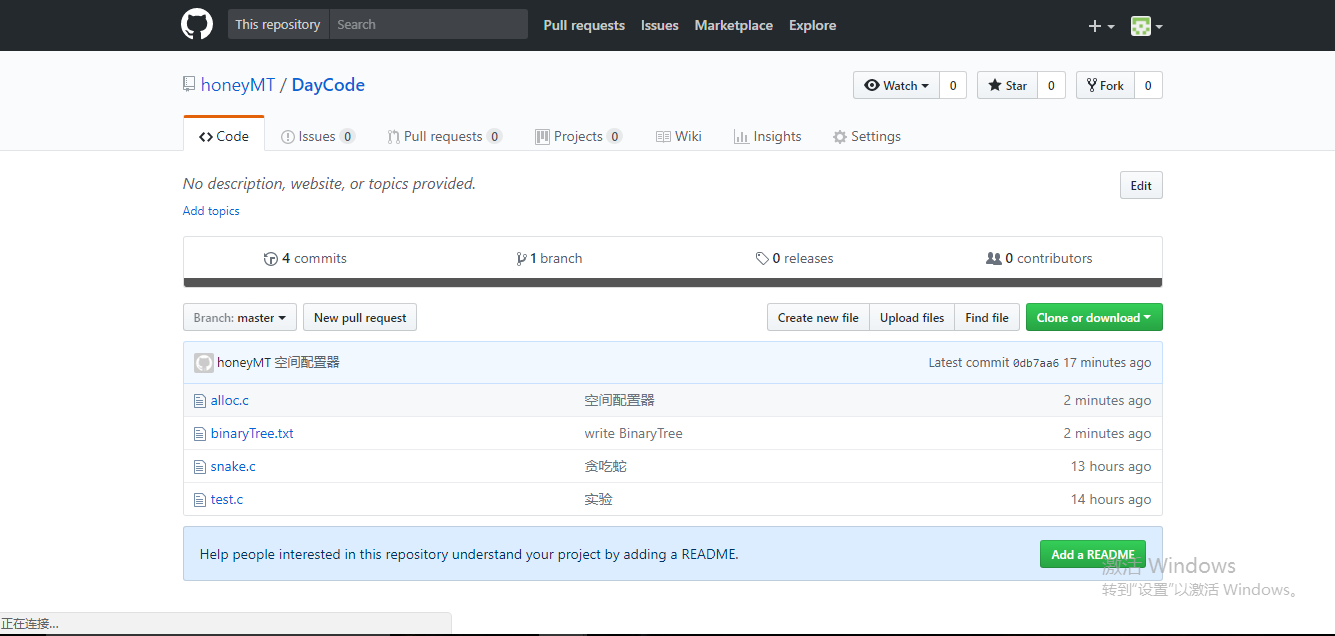Click the This repository search scope label
The width and height of the screenshot is (1335, 636).
(278, 25)
